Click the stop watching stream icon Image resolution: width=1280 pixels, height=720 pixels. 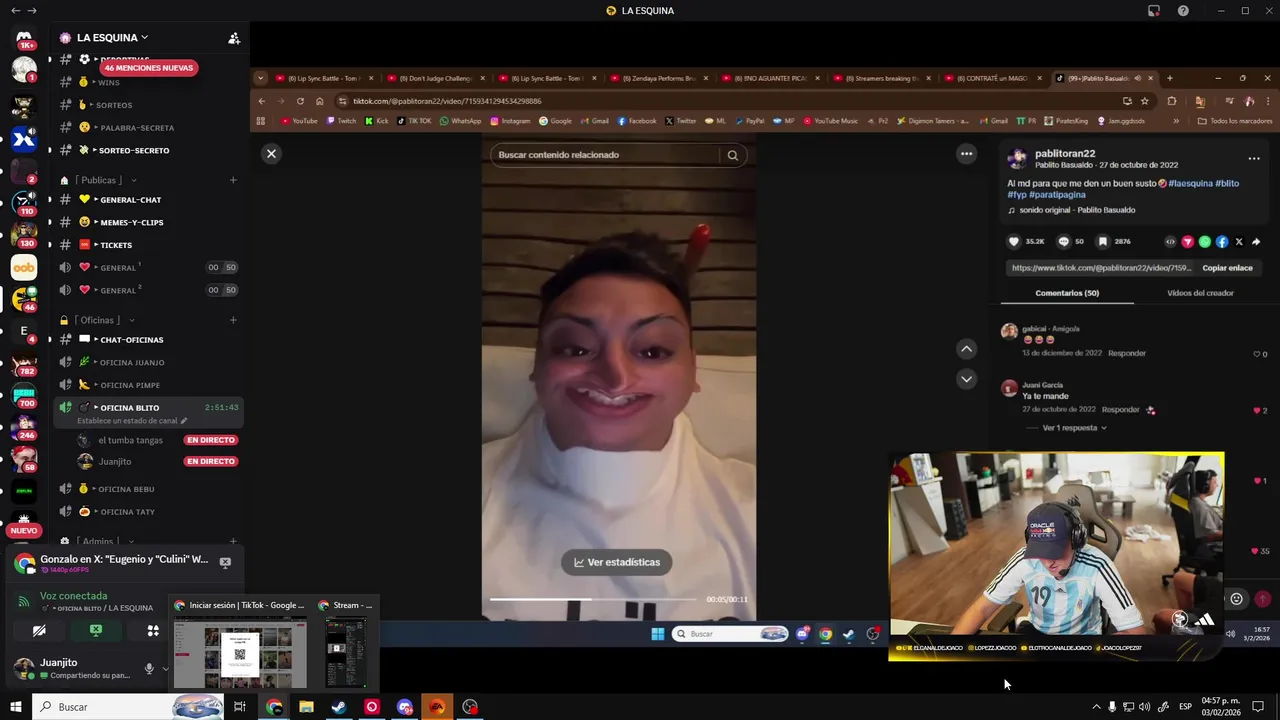point(225,563)
